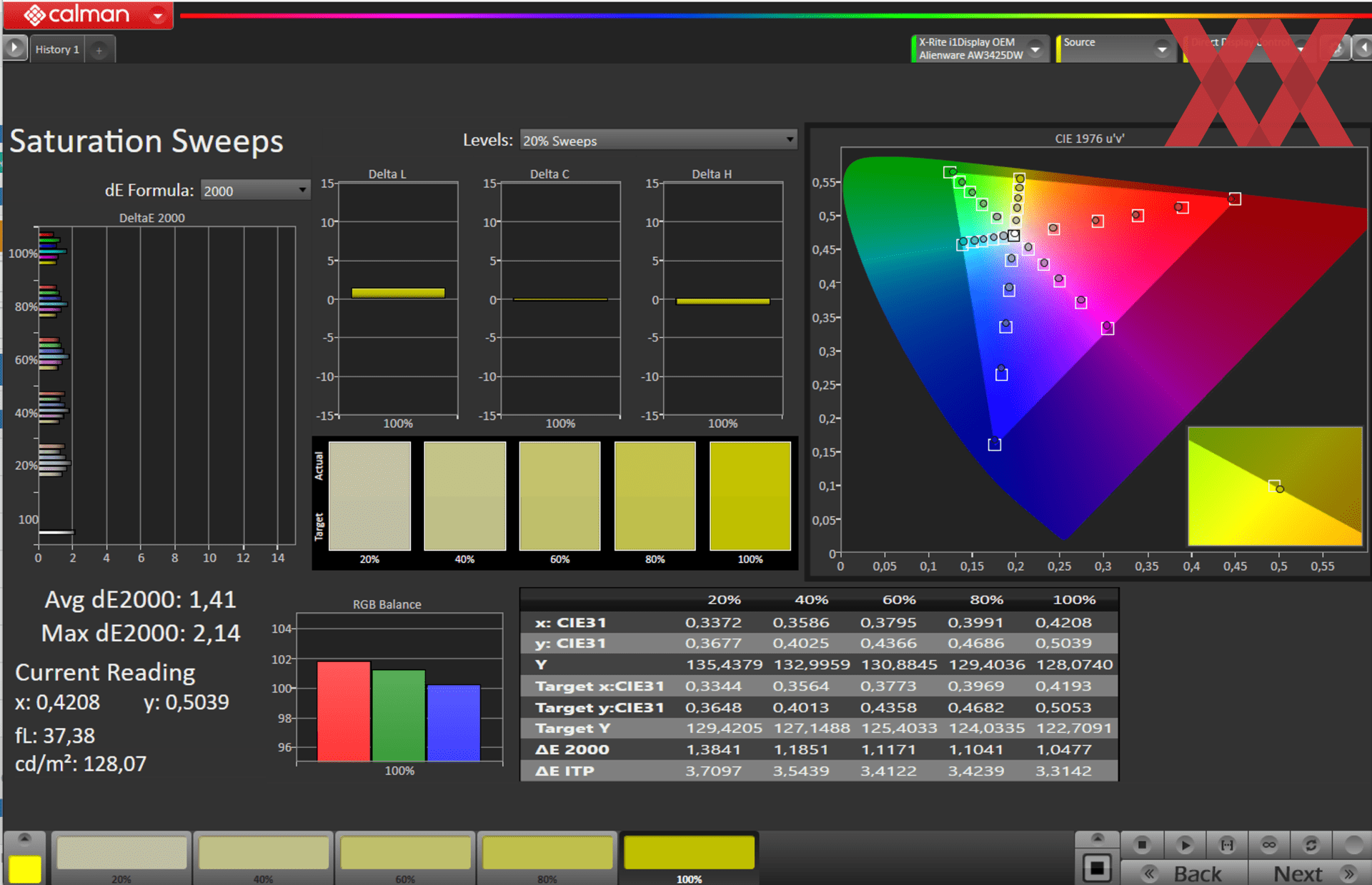
Task: Click the stop measurement icon
Action: coord(1142,845)
